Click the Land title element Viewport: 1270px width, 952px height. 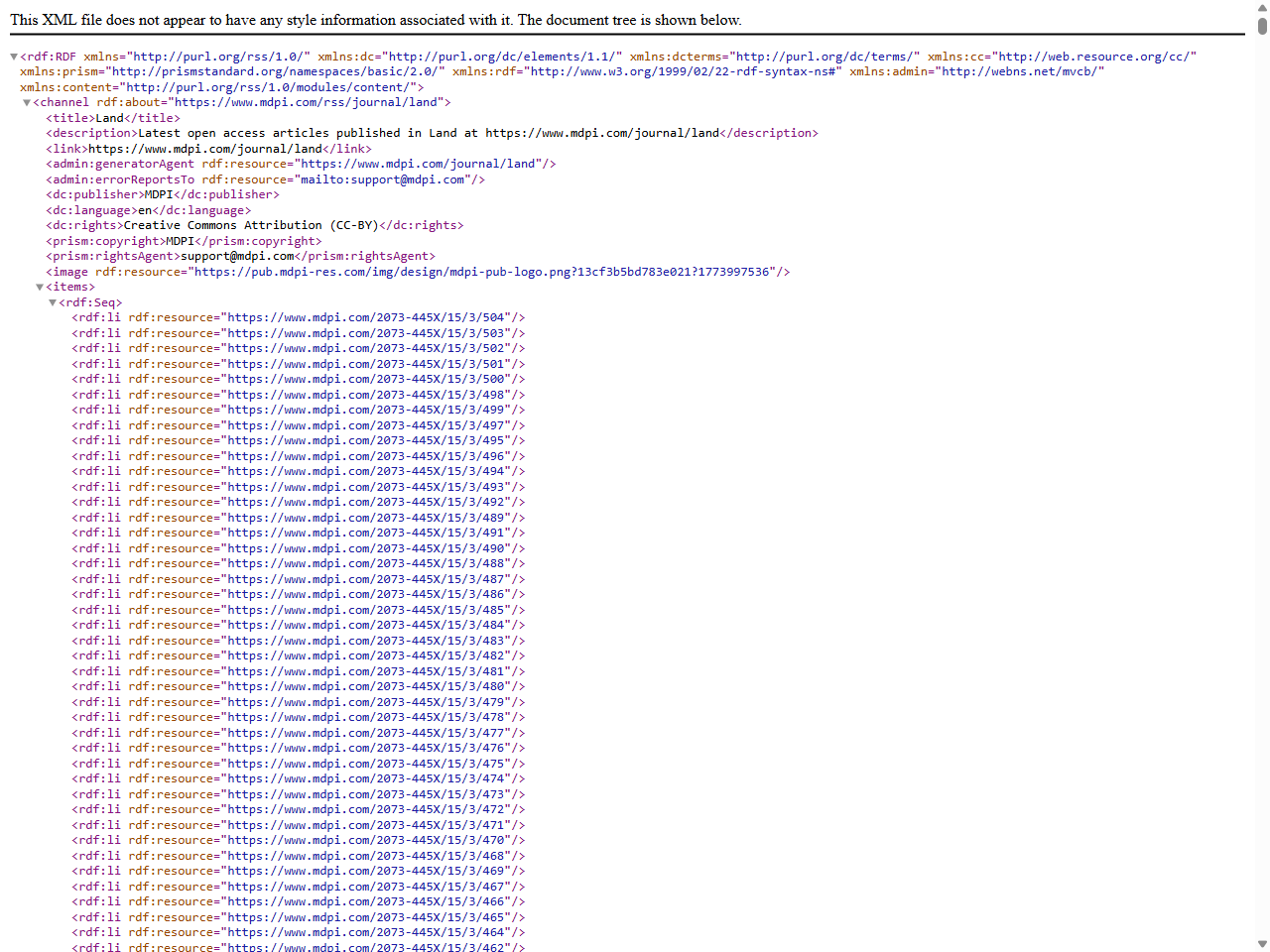pyautogui.click(x=112, y=118)
